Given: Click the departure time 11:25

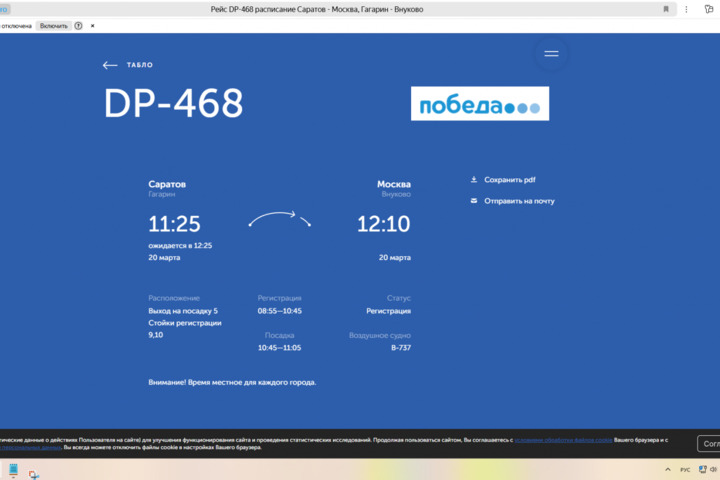Looking at the screenshot, I should (174, 224).
